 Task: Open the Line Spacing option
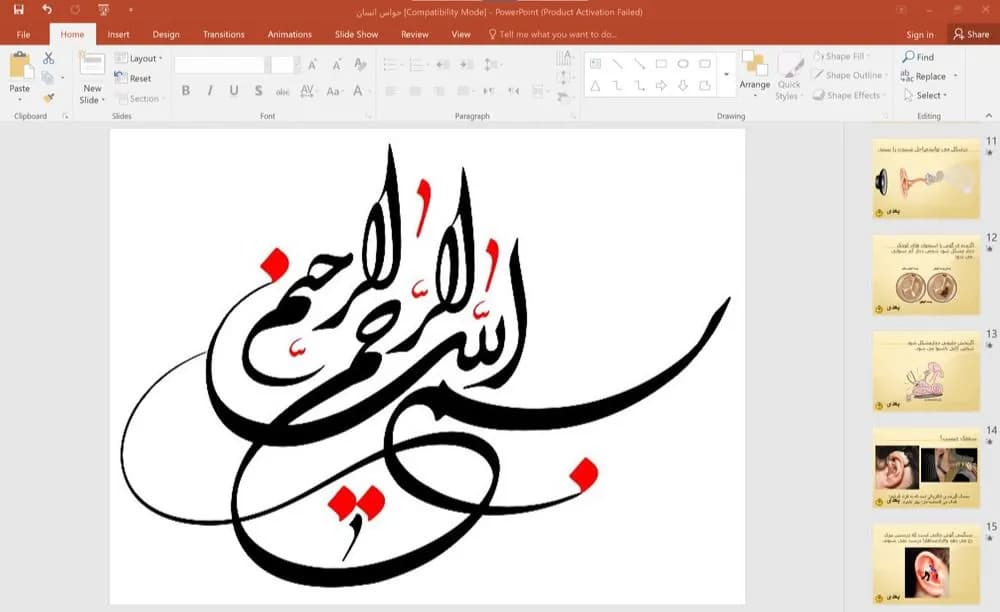point(492,64)
